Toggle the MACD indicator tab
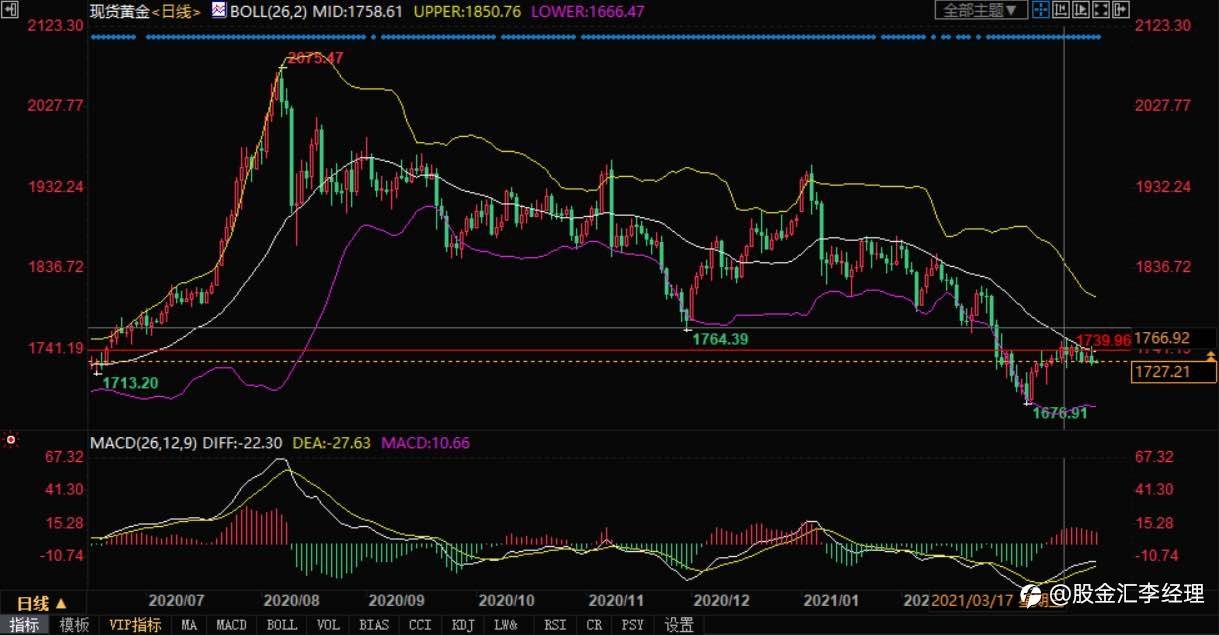This screenshot has height=635, width=1219. (x=231, y=625)
